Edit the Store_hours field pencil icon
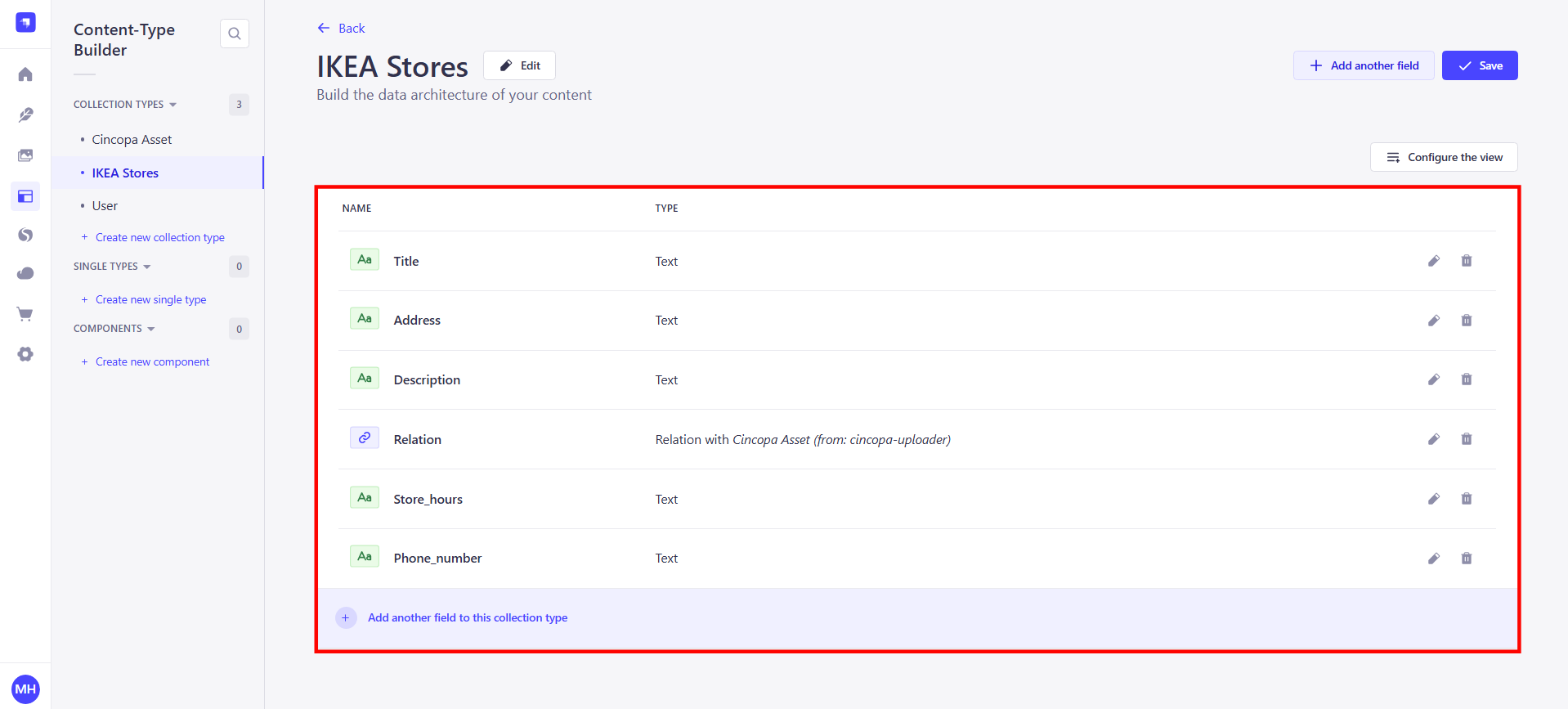This screenshot has width=1568, height=709. 1434,499
